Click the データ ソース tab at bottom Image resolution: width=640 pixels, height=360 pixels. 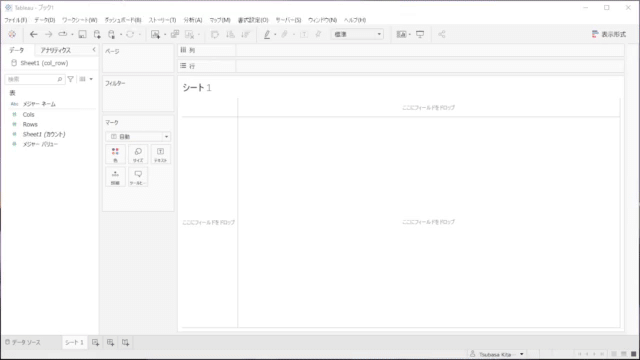[23, 342]
